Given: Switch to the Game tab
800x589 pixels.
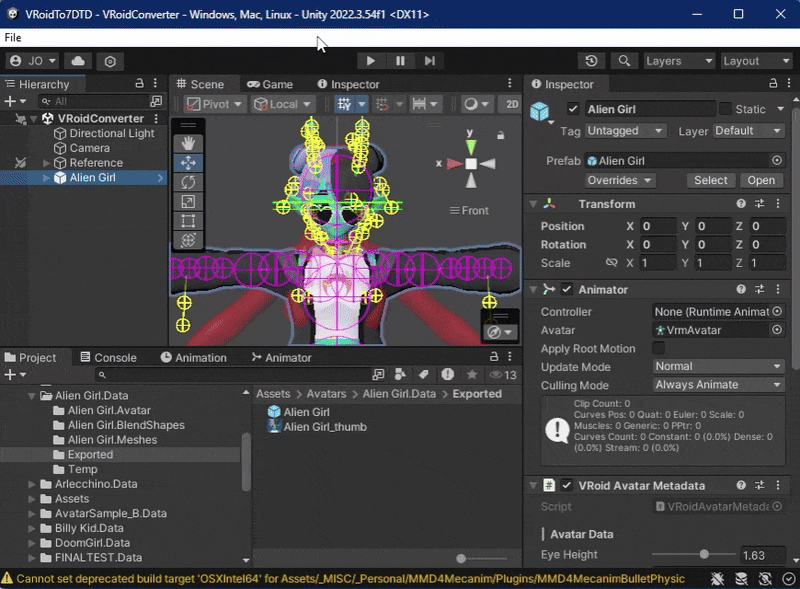Looking at the screenshot, I should tap(270, 84).
